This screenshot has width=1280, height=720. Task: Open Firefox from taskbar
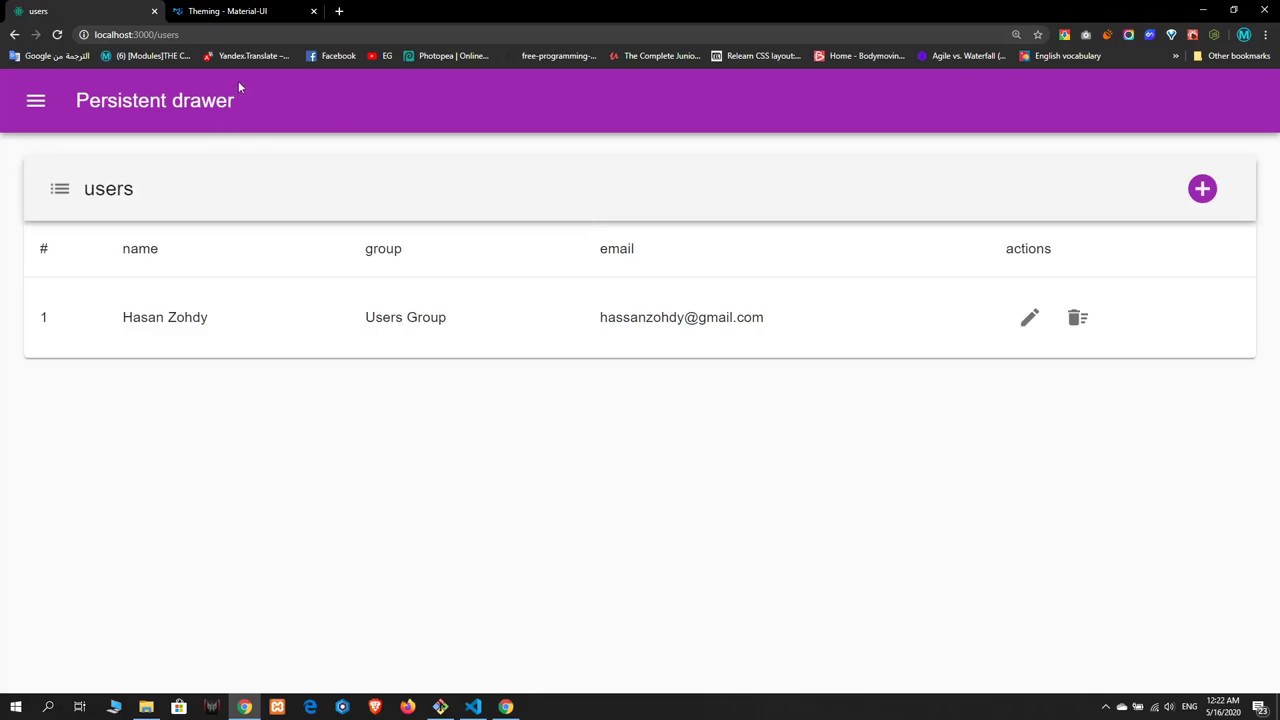(x=408, y=707)
